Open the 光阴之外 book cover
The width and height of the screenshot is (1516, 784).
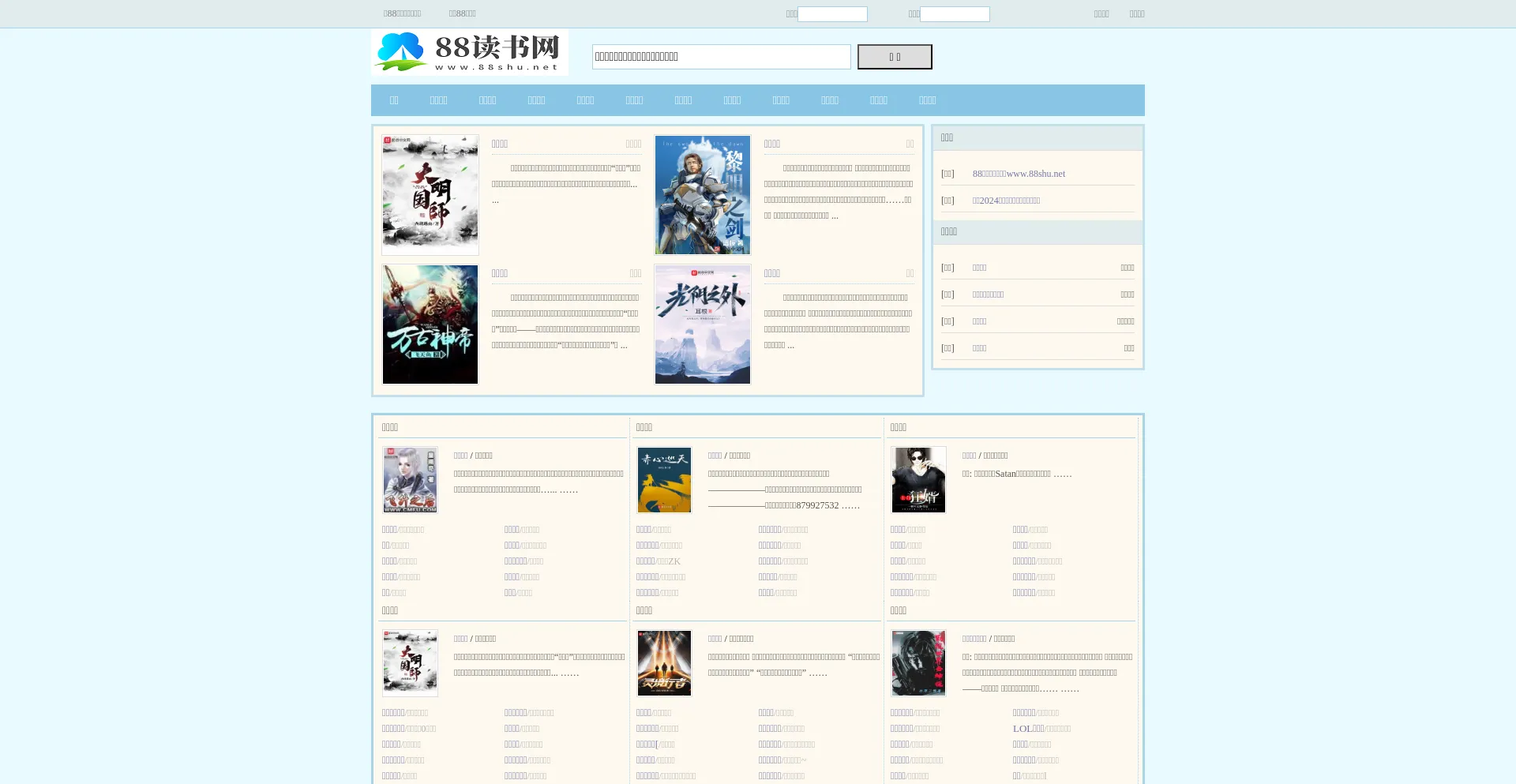[x=702, y=324]
